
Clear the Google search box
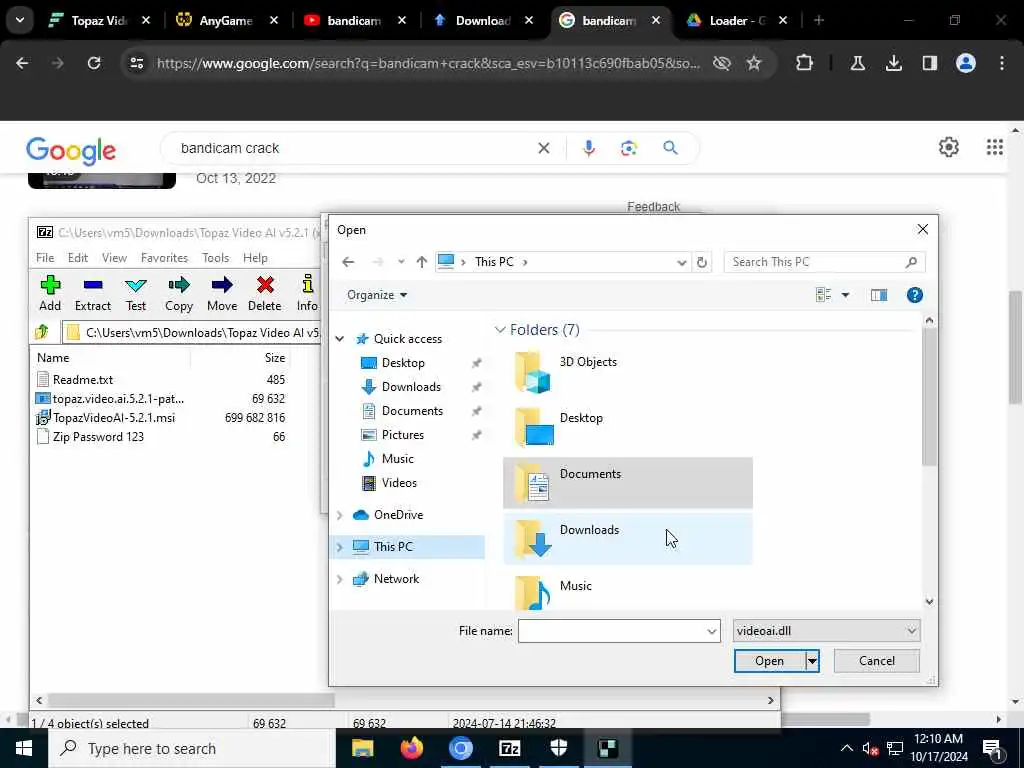click(x=543, y=148)
